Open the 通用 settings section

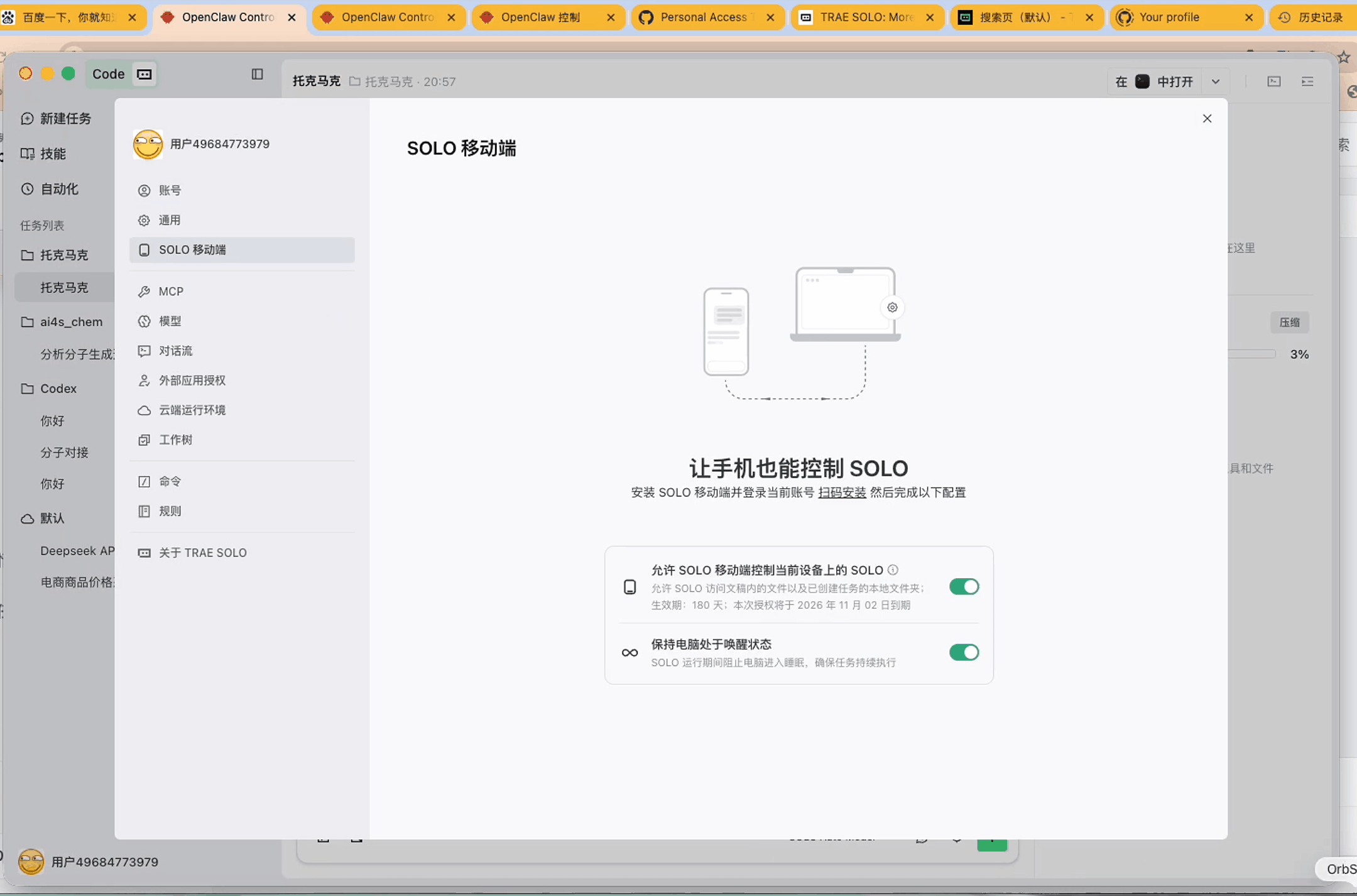pyautogui.click(x=242, y=220)
